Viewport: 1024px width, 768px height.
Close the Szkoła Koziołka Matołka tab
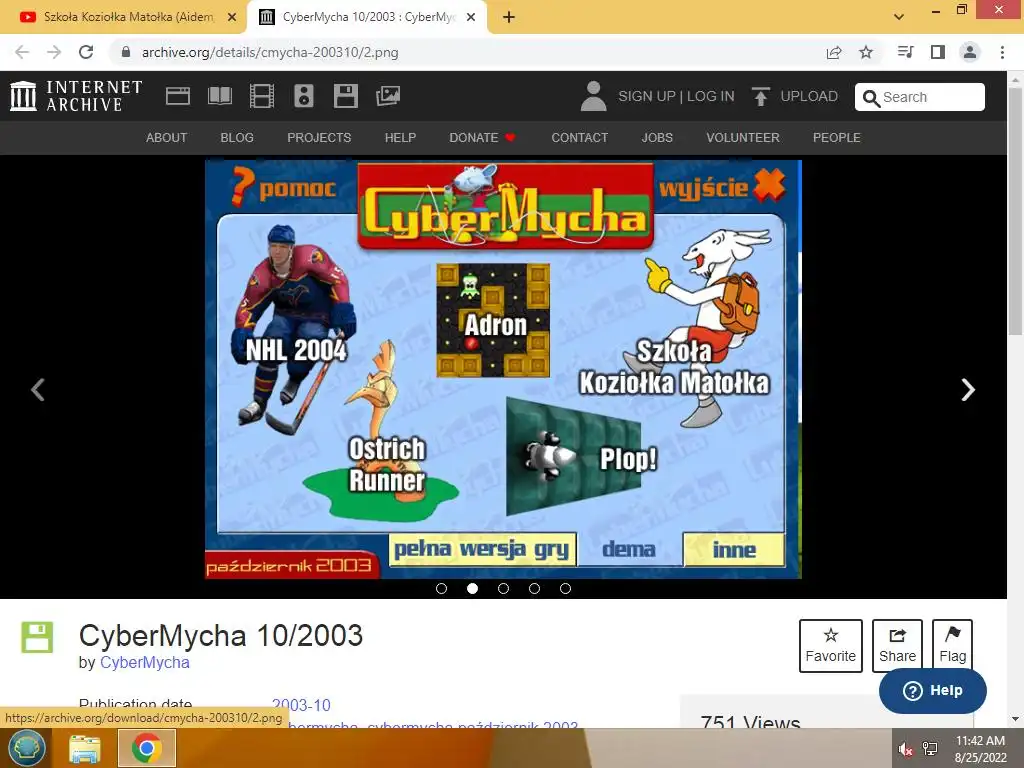coord(232,17)
